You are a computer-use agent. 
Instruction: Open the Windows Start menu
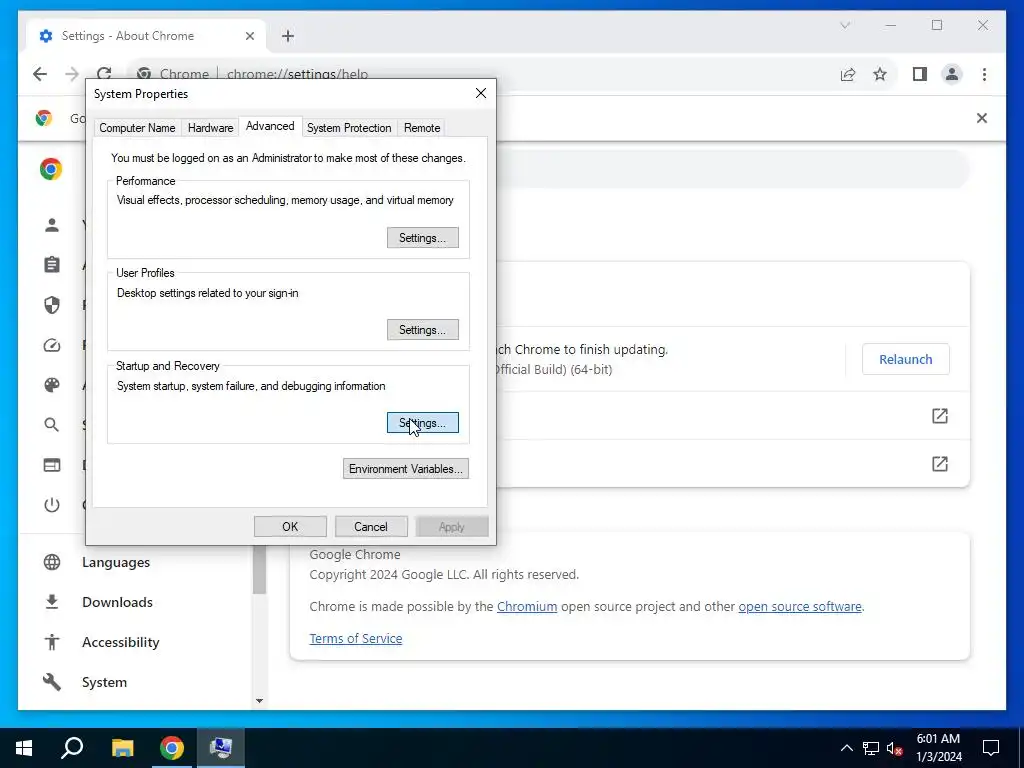pyautogui.click(x=24, y=748)
